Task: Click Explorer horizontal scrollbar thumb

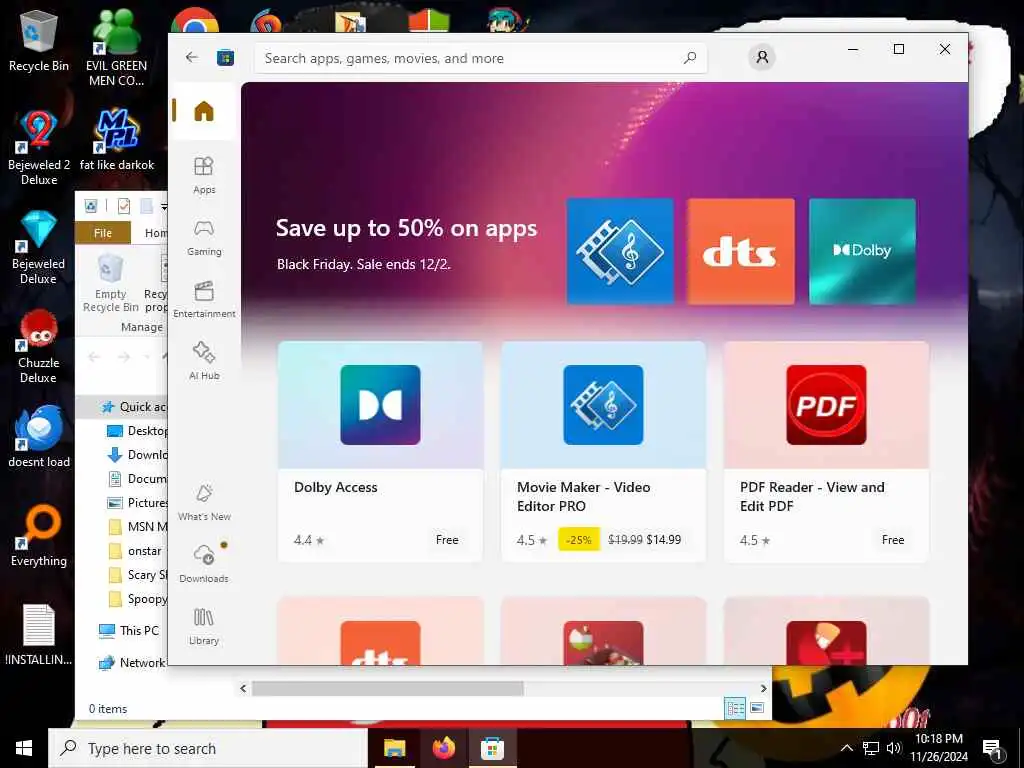Action: [387, 688]
